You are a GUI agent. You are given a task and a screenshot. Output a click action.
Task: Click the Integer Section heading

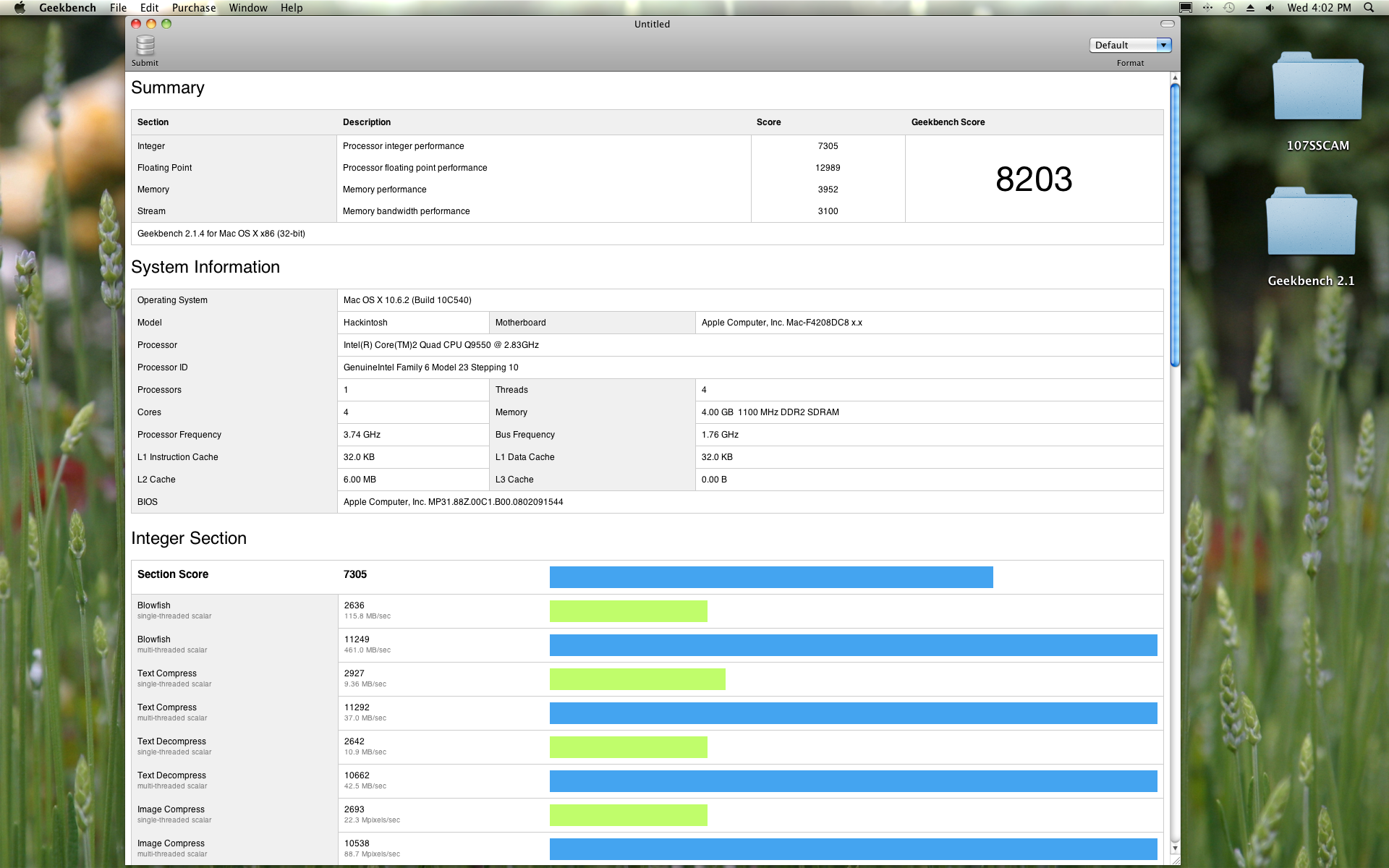coord(189,538)
